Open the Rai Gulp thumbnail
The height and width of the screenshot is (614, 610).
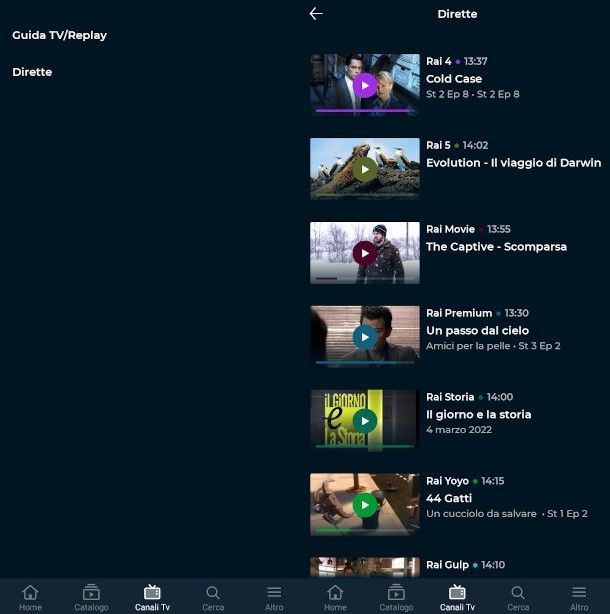[x=365, y=567]
